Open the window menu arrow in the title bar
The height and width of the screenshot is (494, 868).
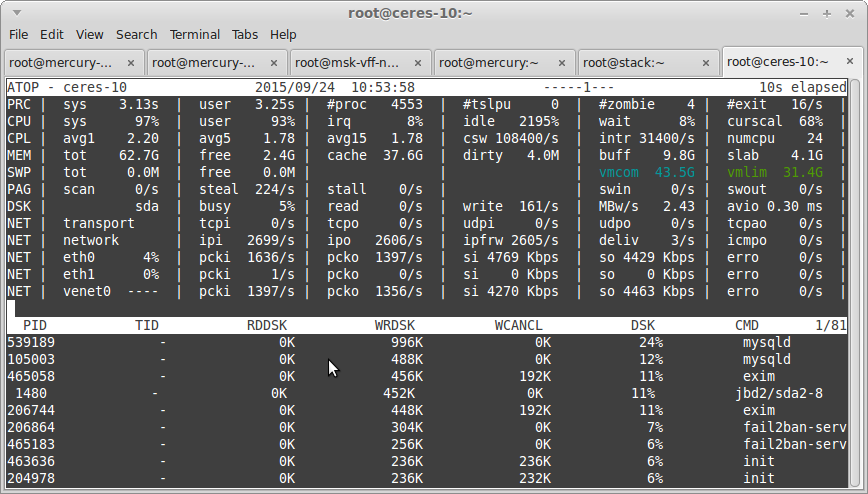pos(17,13)
